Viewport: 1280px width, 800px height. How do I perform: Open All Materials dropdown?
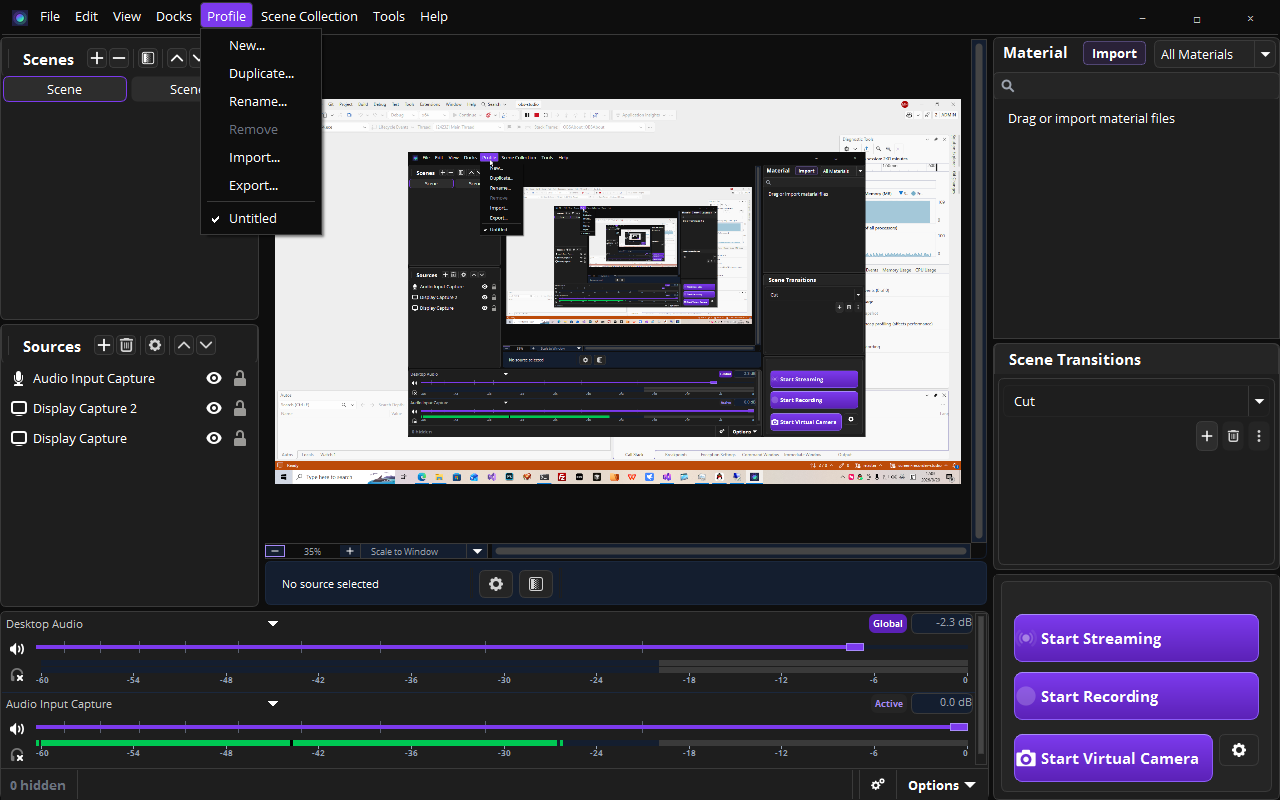coord(1215,54)
